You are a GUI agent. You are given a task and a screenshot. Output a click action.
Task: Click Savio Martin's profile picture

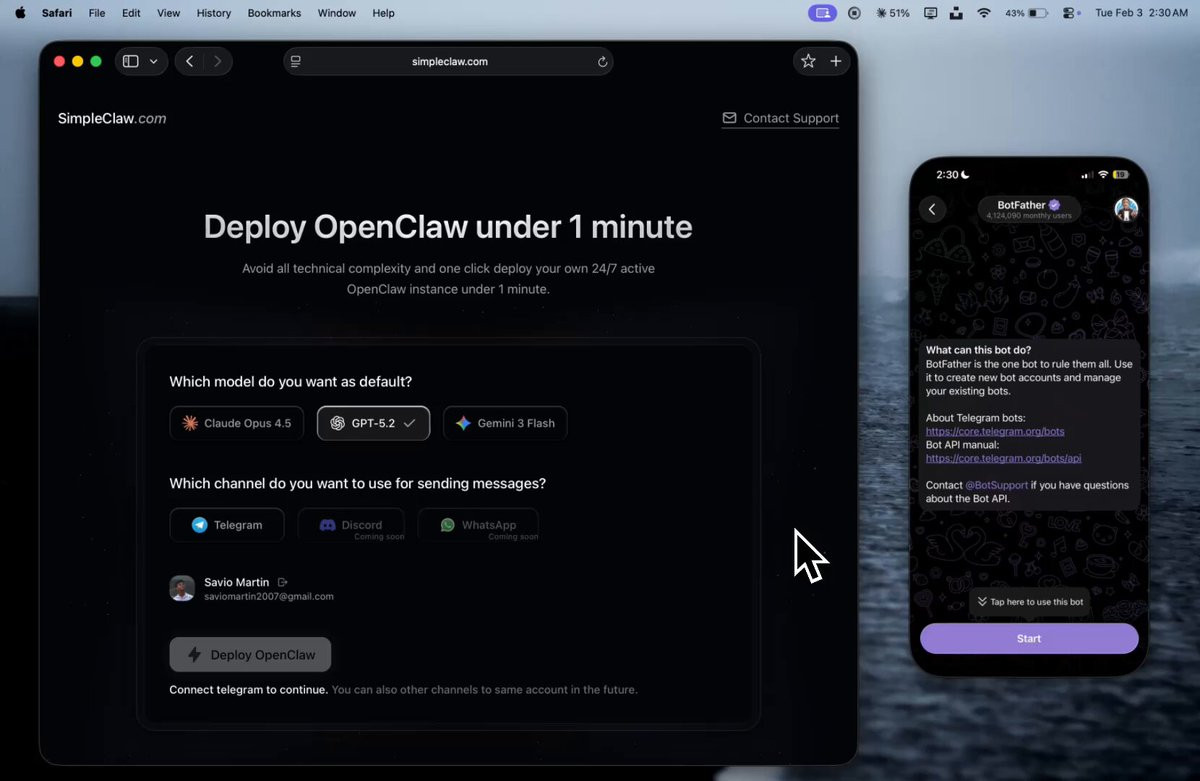click(x=182, y=588)
